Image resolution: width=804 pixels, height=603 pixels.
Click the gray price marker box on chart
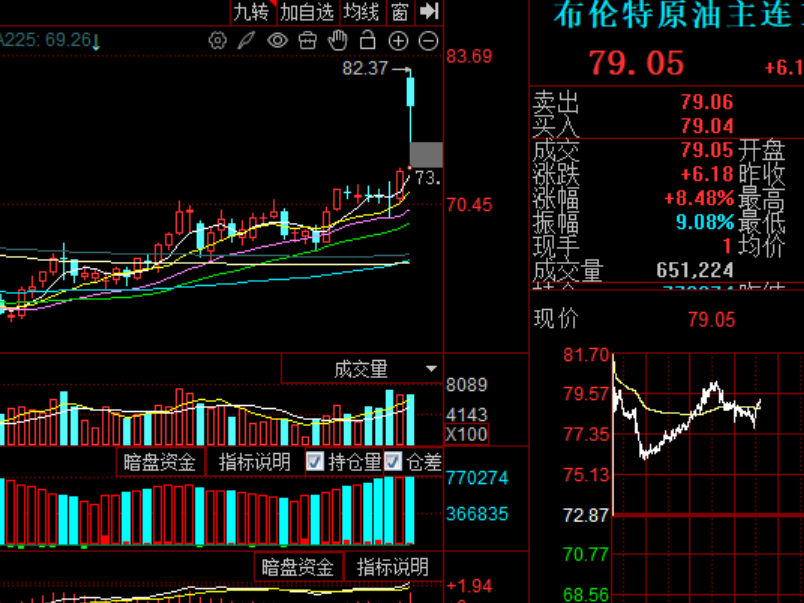(426, 155)
